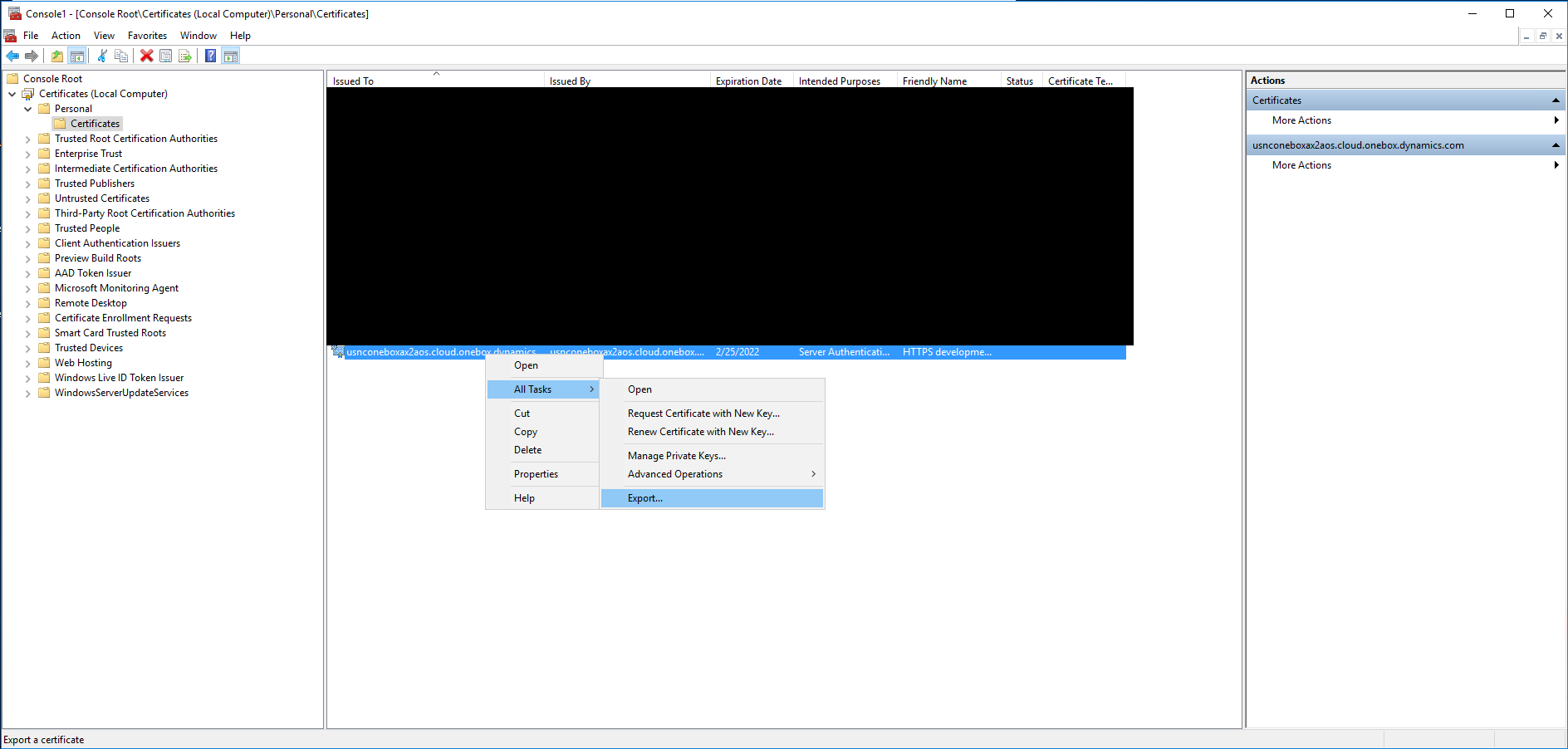Click Cut in the context menu
Screen dimensions: 1568x749
543,414
